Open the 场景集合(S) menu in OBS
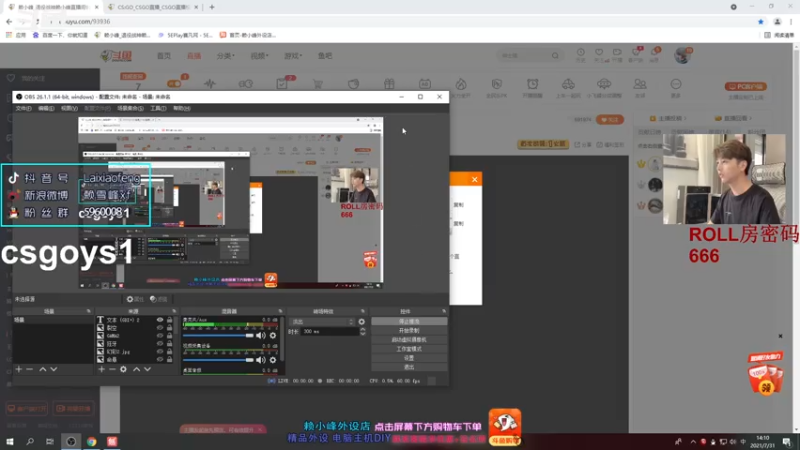 click(130, 108)
